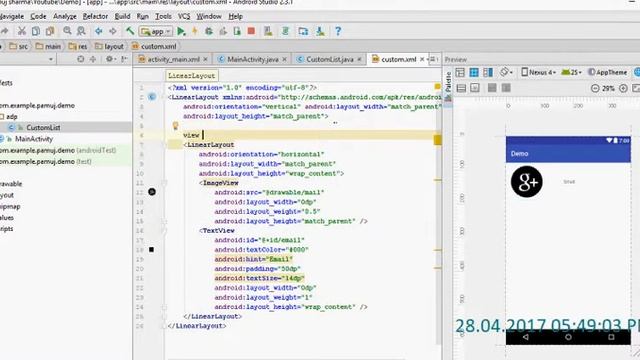Click the Copy icon in toolbar
The height and width of the screenshot is (360, 640).
(x=36, y=31)
